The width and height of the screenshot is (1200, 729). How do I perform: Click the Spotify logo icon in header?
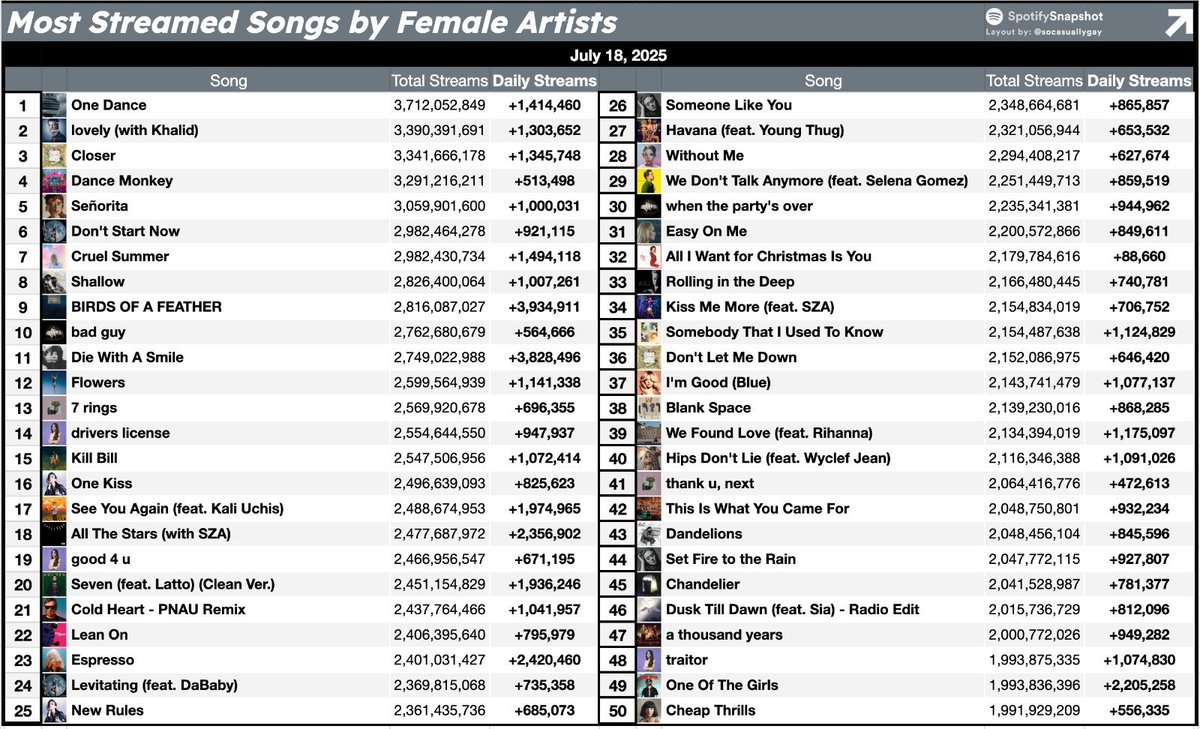click(x=994, y=17)
